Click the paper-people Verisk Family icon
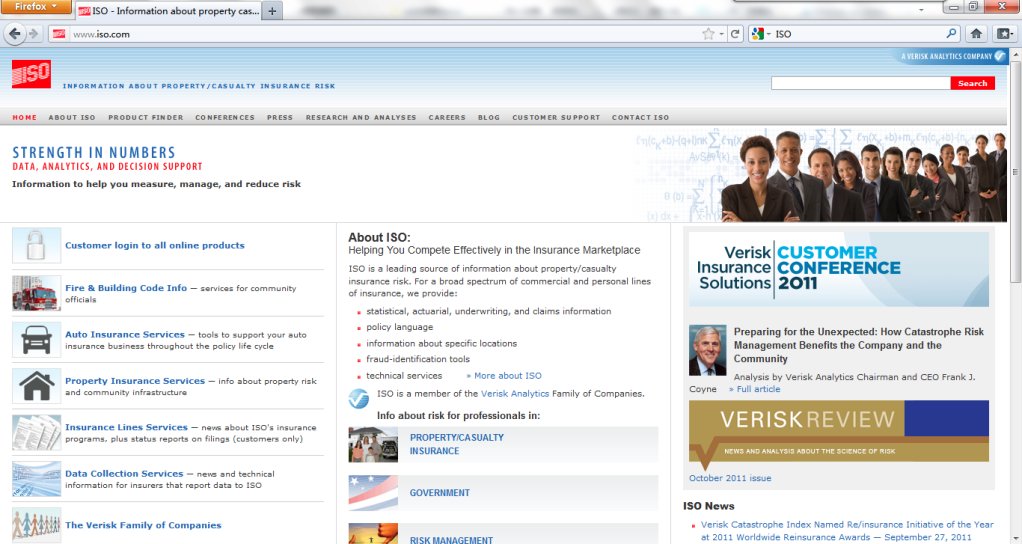Screen dimensions: 1022x544 (x=36, y=525)
